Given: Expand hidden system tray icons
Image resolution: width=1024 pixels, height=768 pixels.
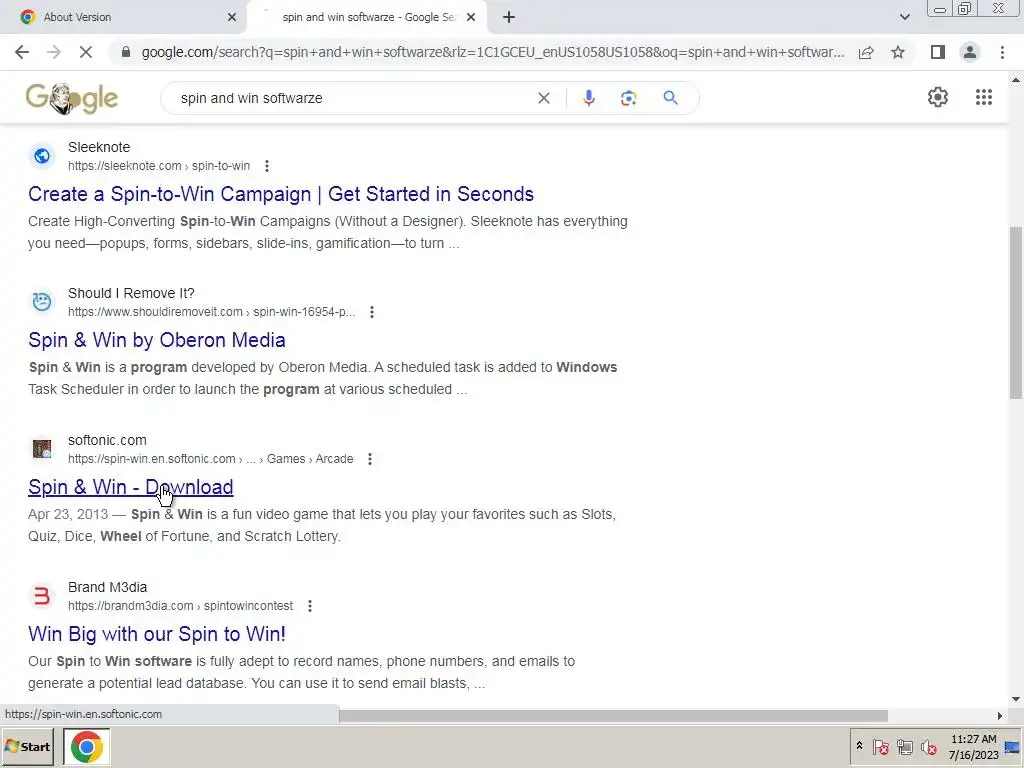Looking at the screenshot, I should click(859, 746).
